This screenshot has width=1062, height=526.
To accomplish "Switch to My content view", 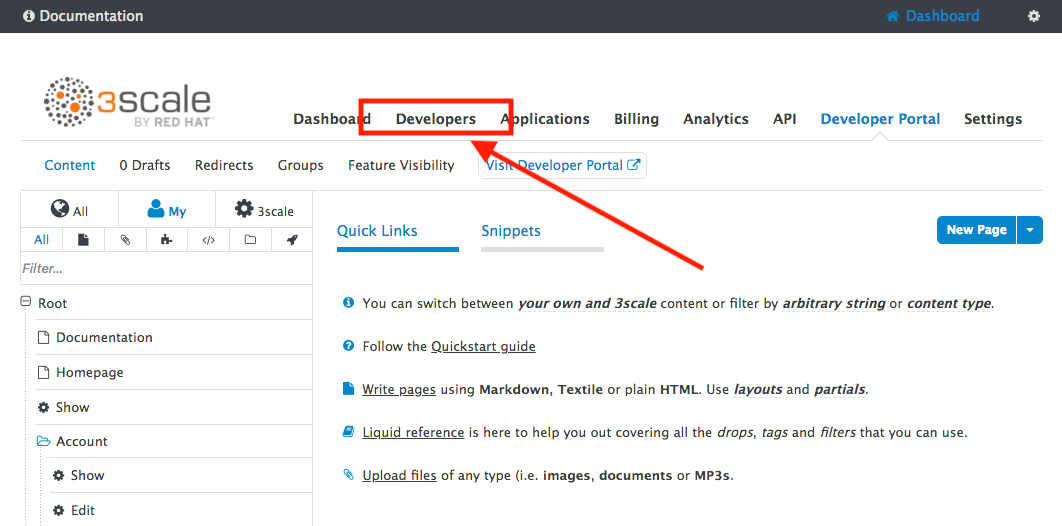I will 167,210.
